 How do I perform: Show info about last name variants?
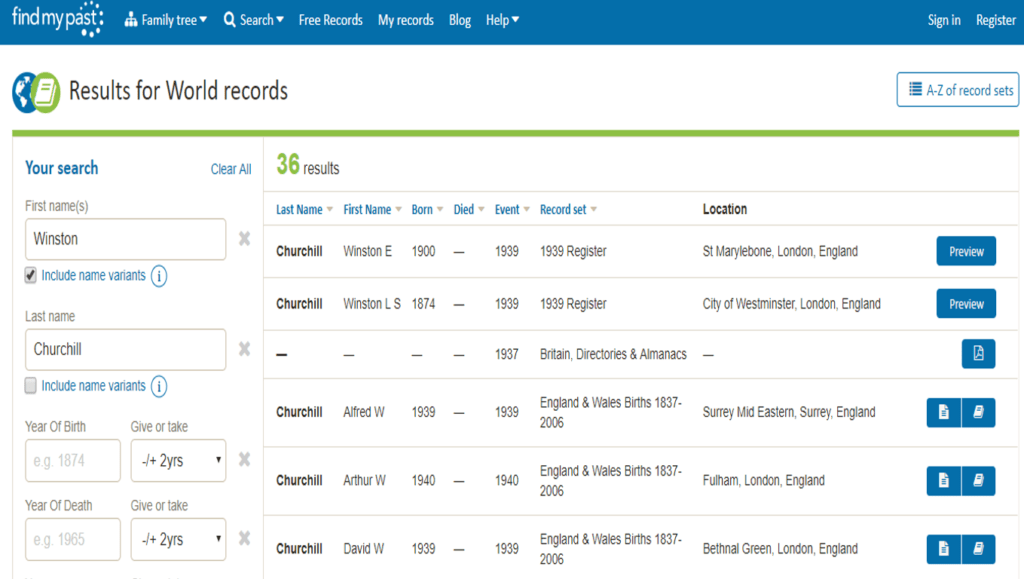[159, 386]
